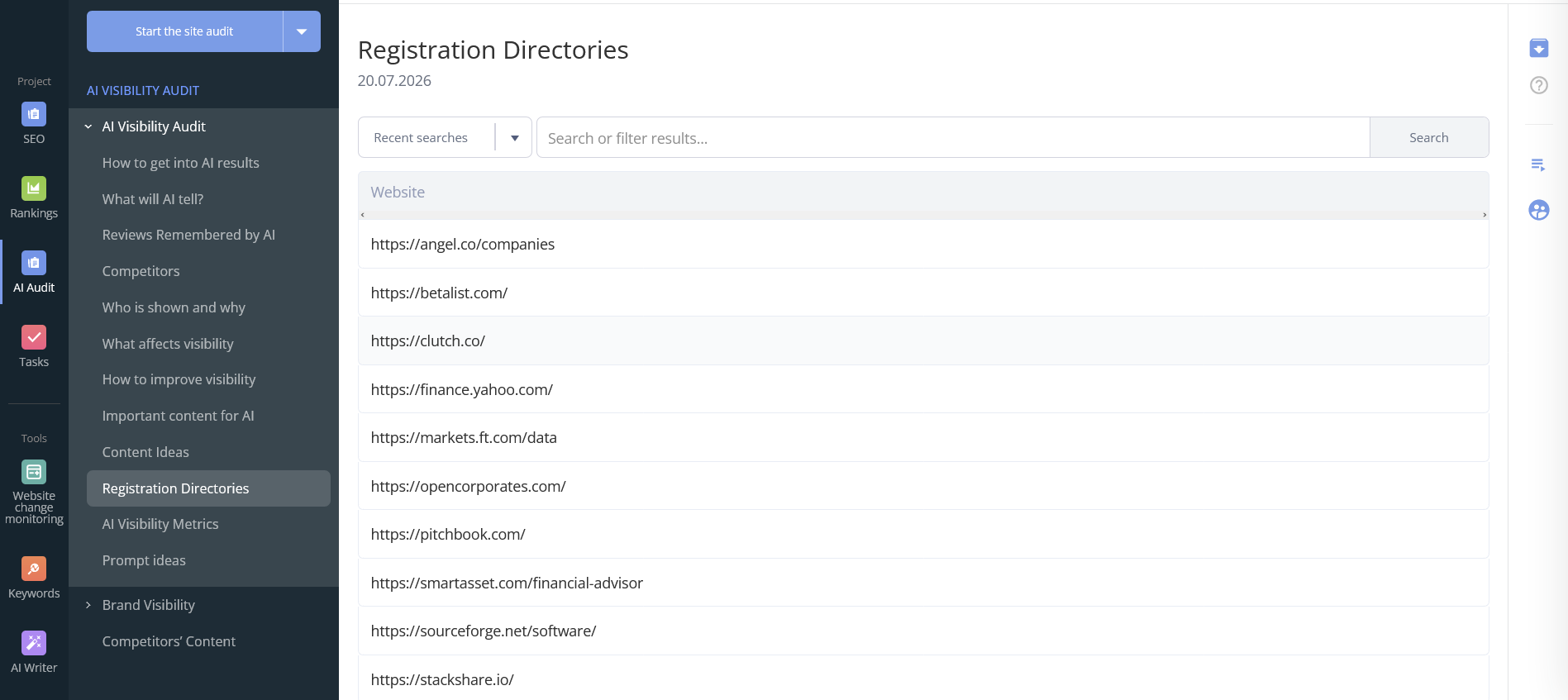Open Website change monitoring tool icon
The image size is (1568, 700).
tap(34, 472)
